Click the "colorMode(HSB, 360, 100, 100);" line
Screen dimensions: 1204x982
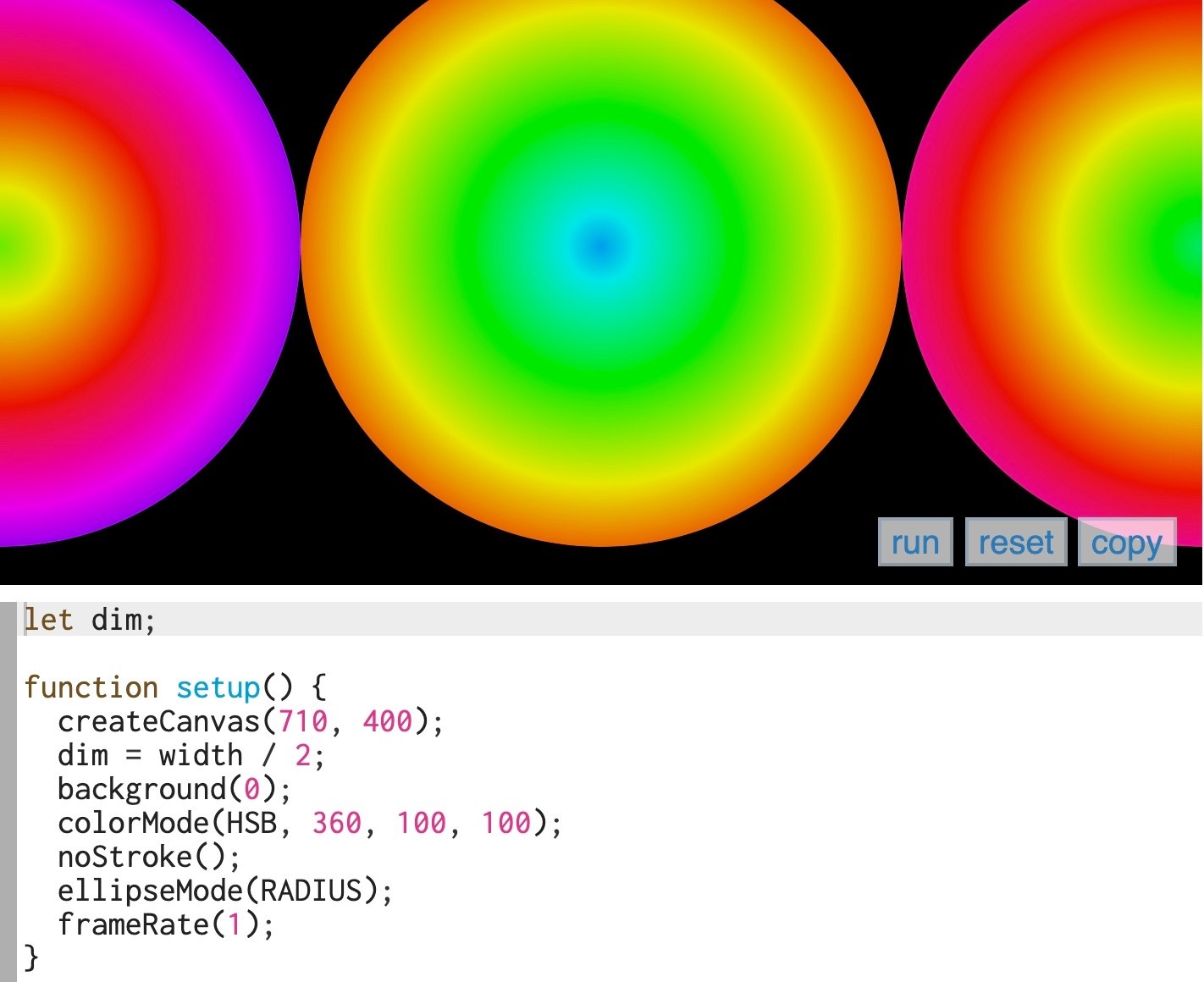[310, 823]
